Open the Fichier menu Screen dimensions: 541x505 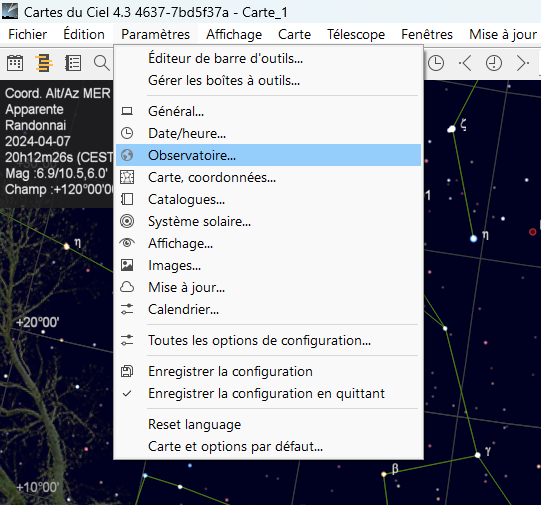coord(28,34)
